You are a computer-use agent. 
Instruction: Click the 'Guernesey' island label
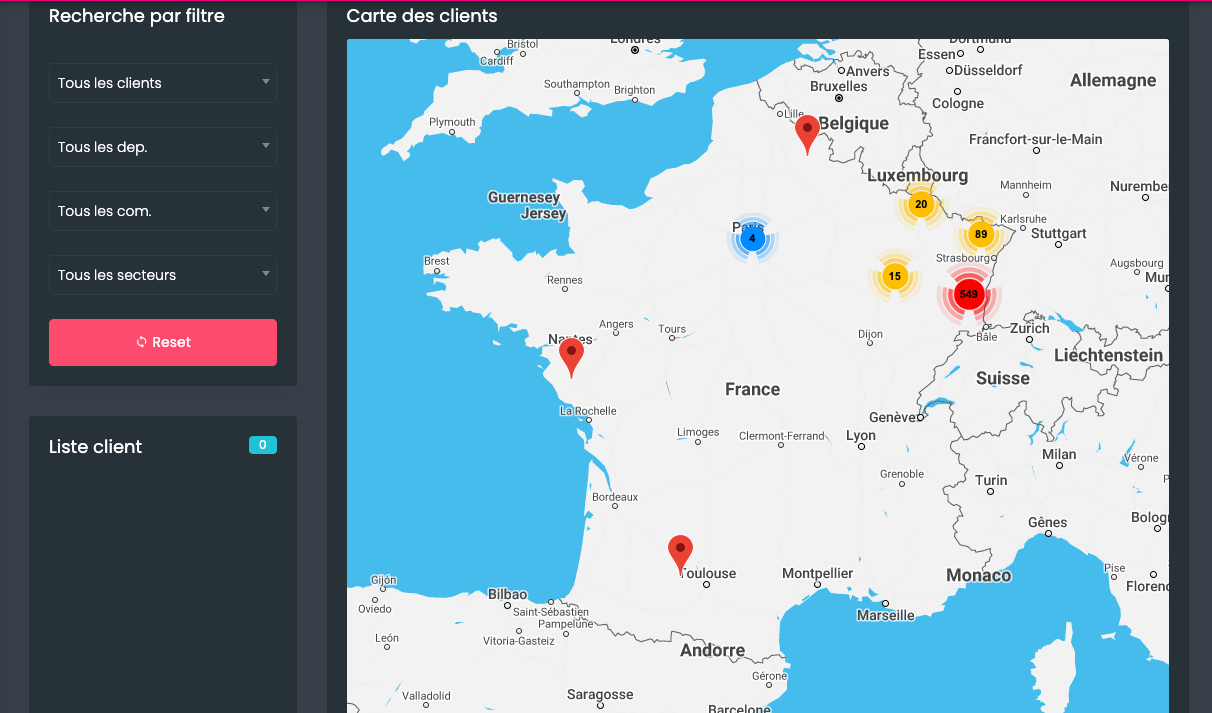click(x=524, y=198)
